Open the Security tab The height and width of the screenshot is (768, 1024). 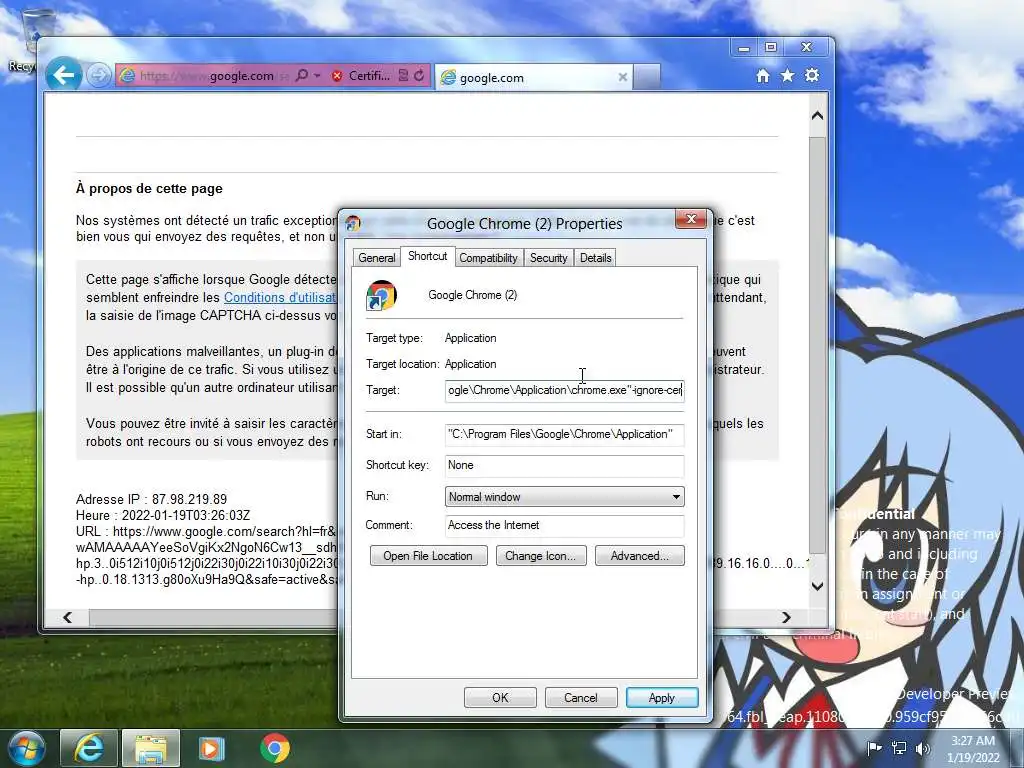[x=549, y=258]
